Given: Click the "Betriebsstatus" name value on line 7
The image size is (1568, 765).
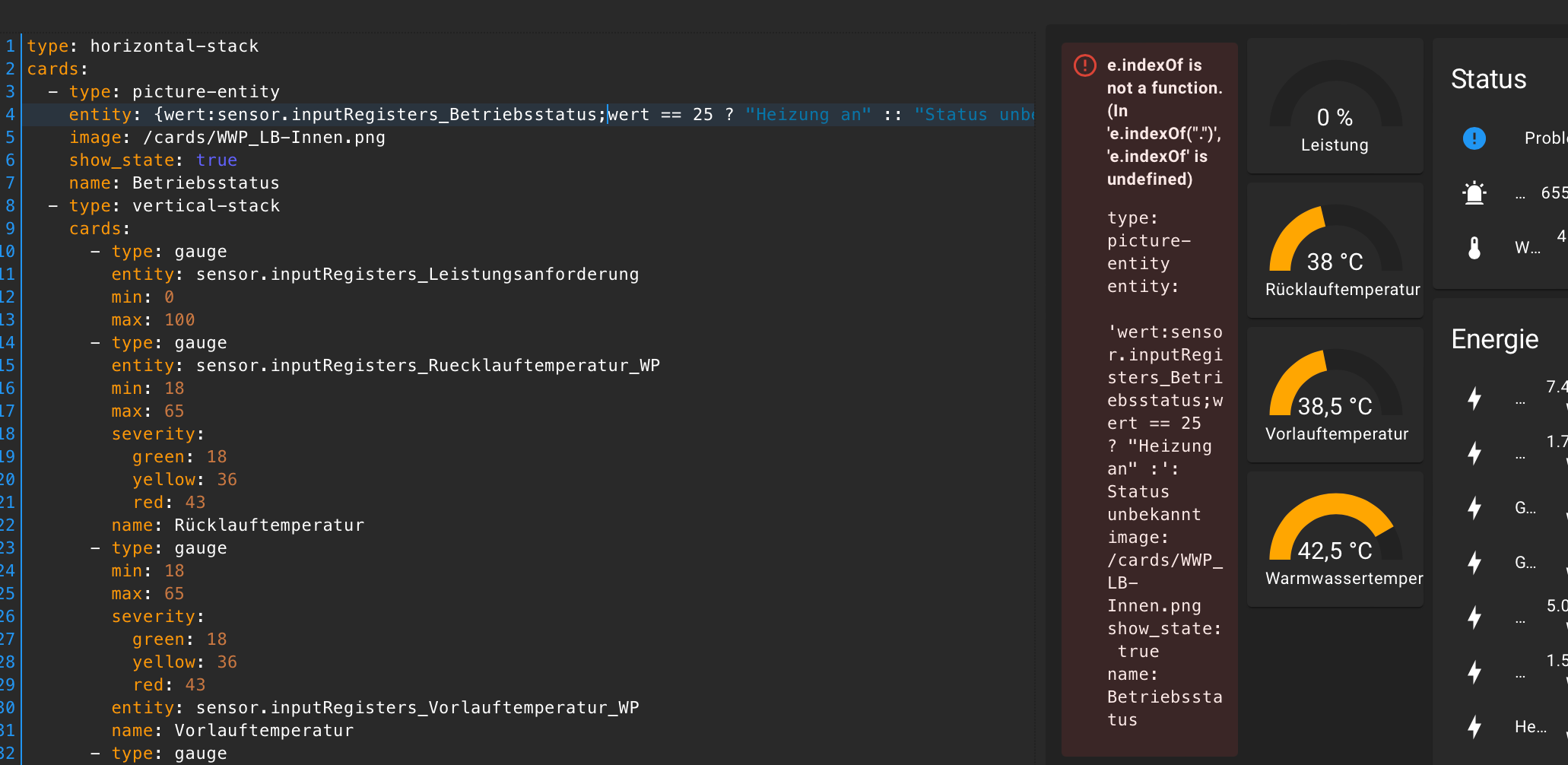Looking at the screenshot, I should coord(205,183).
